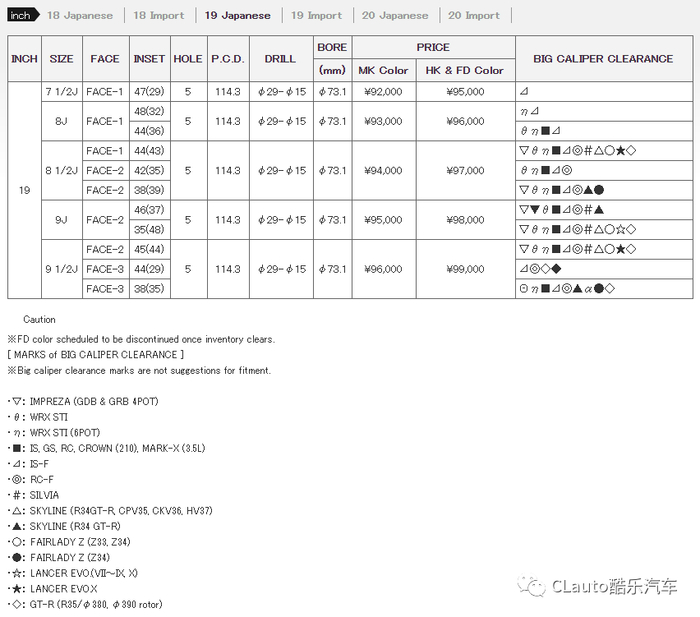The width and height of the screenshot is (700, 617).
Task: Click the HK & FD Color header
Action: pyautogui.click(x=465, y=70)
